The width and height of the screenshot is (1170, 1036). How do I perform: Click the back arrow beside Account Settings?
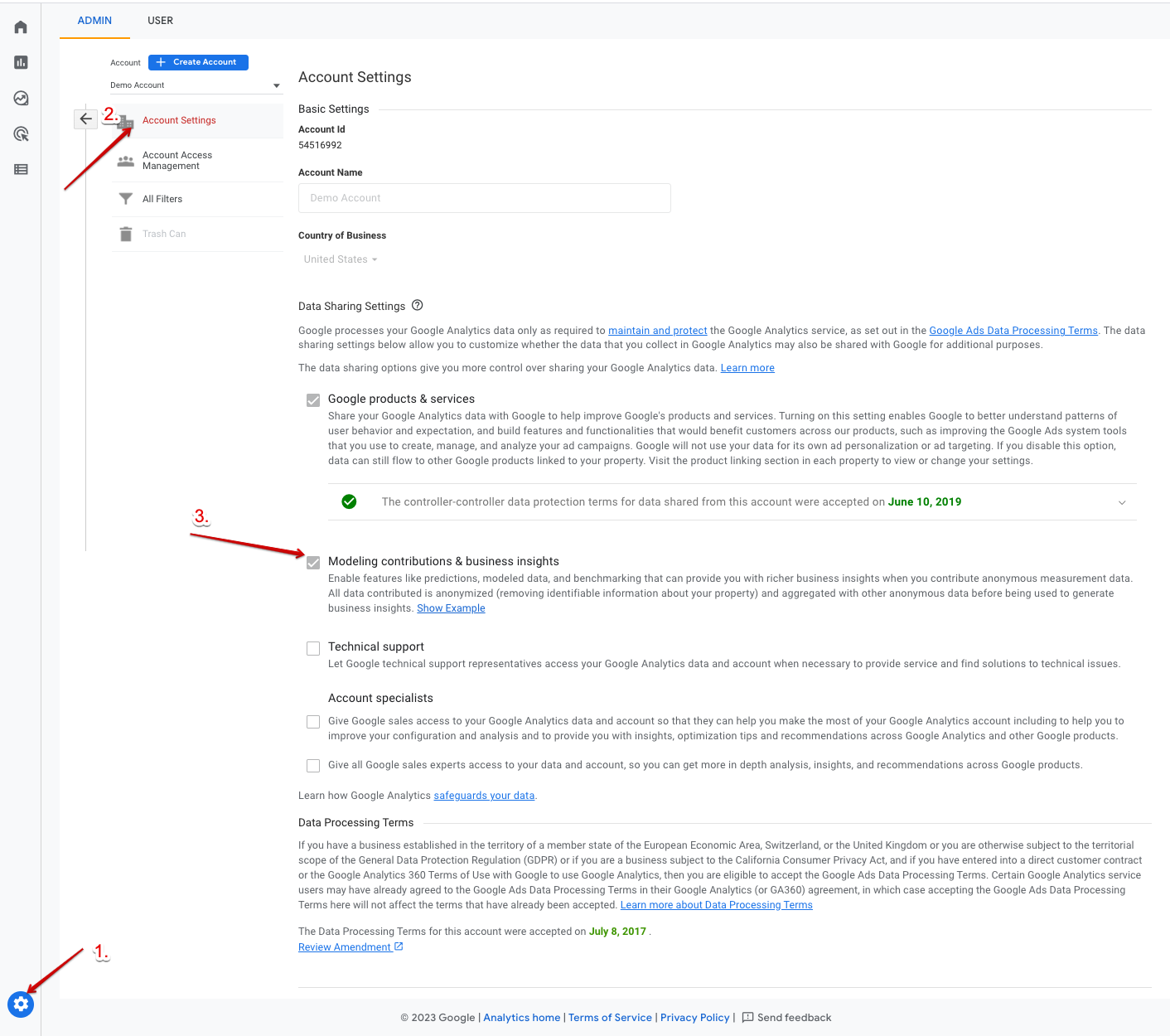(x=86, y=119)
